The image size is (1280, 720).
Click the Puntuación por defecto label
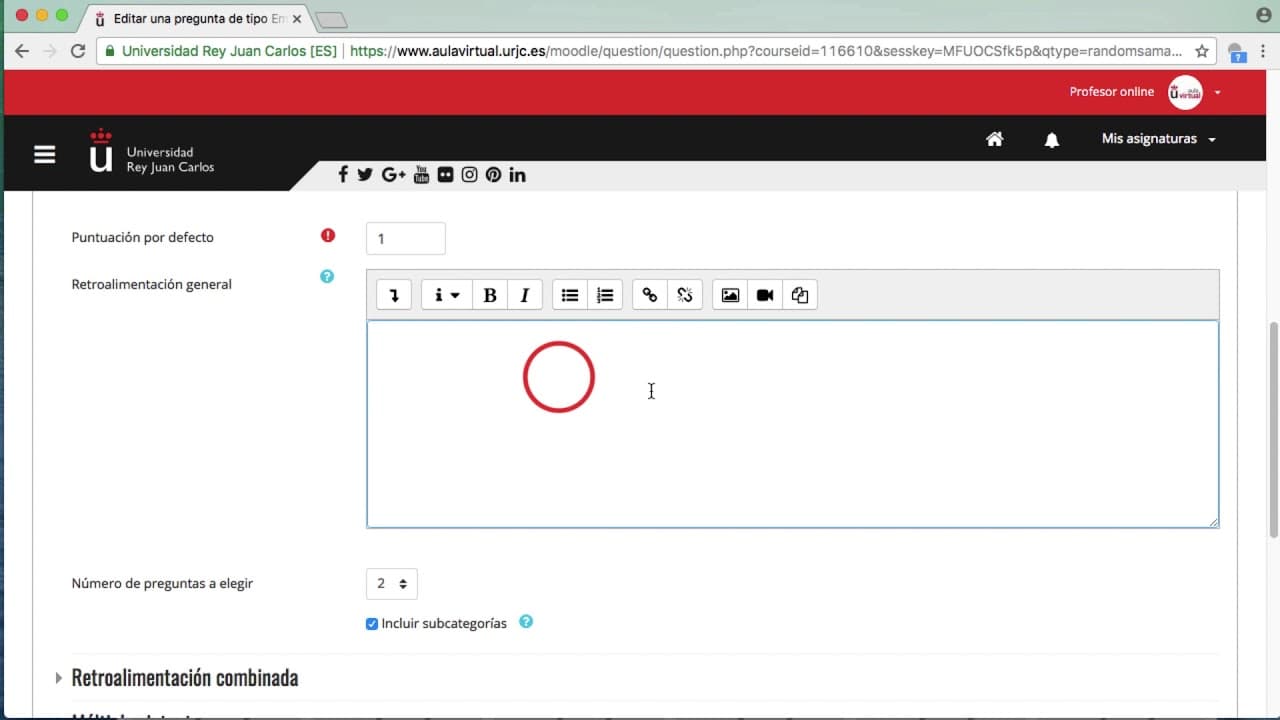coord(142,237)
